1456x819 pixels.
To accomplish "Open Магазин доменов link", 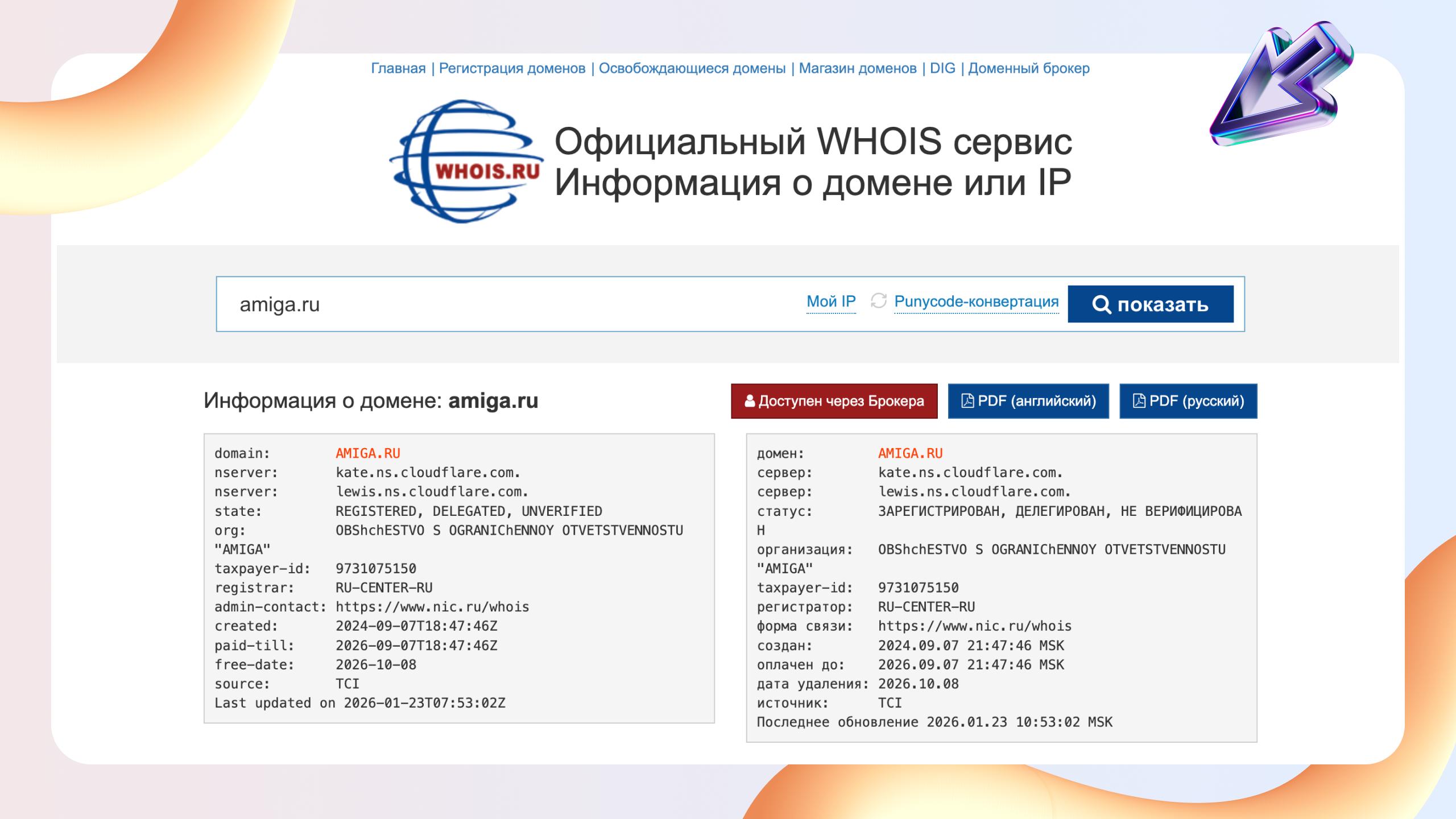I will click(x=857, y=68).
